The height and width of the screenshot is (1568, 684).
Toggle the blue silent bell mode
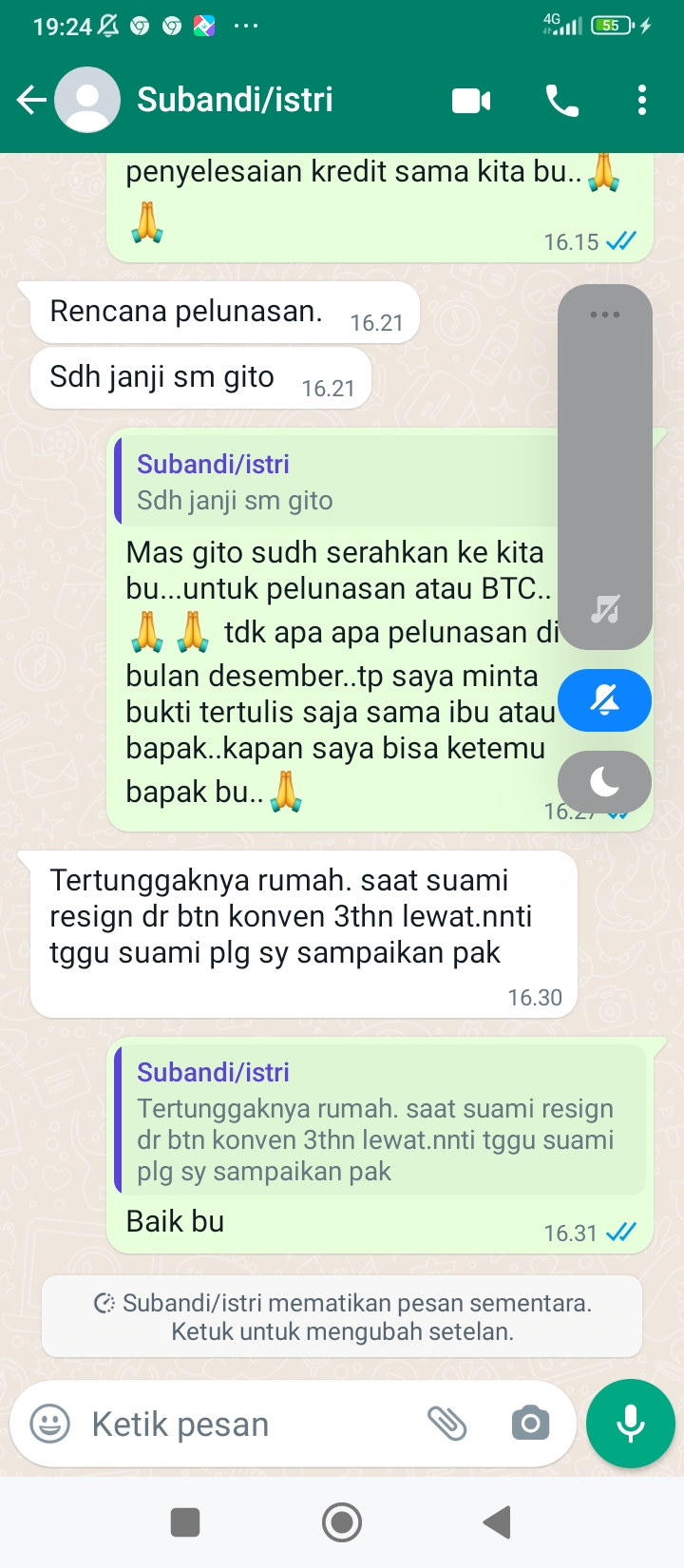tap(605, 701)
